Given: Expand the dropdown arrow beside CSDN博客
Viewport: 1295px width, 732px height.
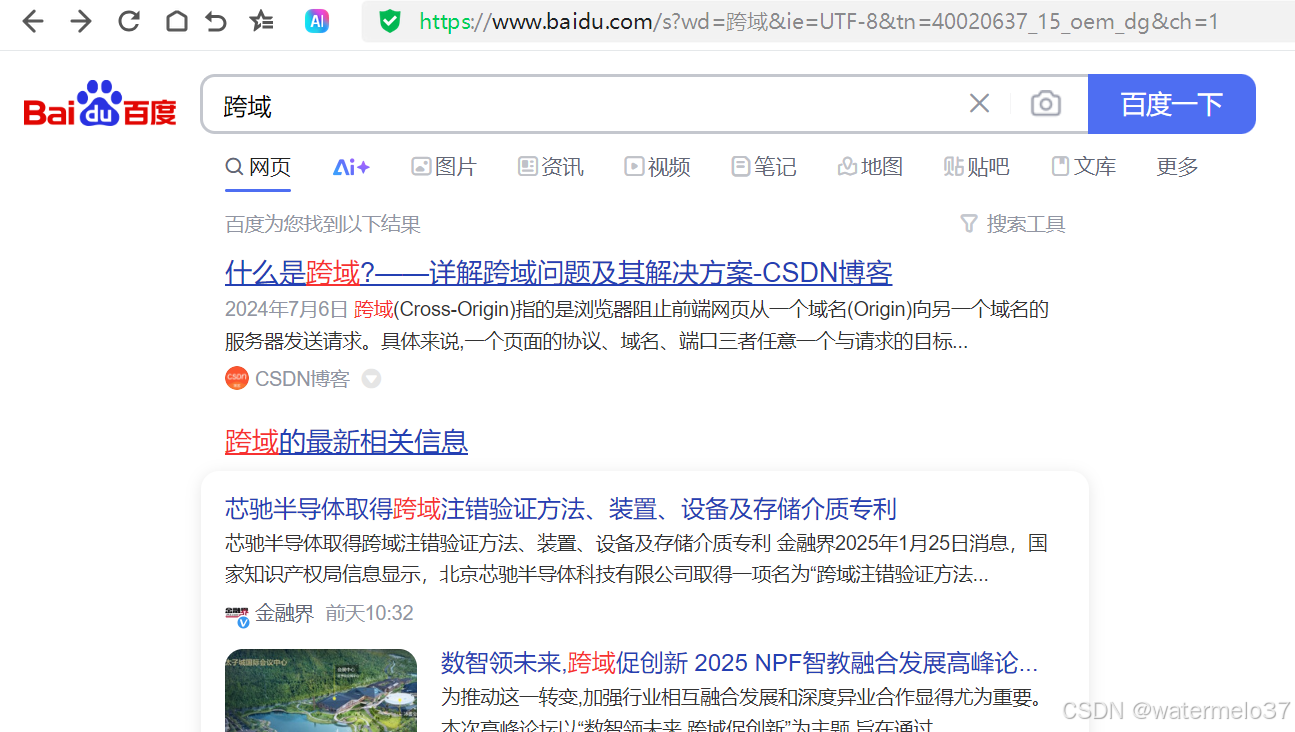Looking at the screenshot, I should point(371,379).
